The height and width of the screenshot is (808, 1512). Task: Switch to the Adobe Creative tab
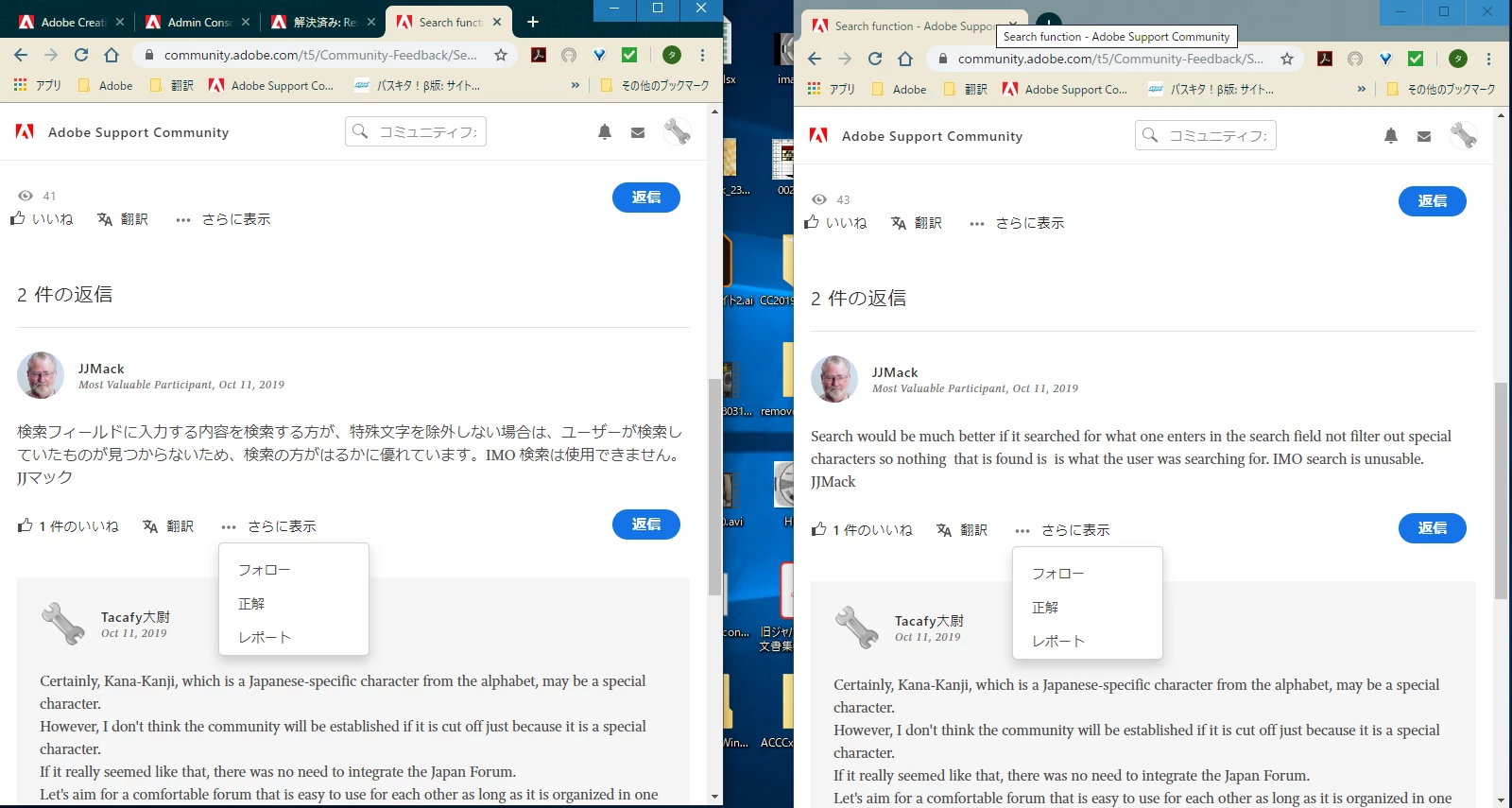71,22
